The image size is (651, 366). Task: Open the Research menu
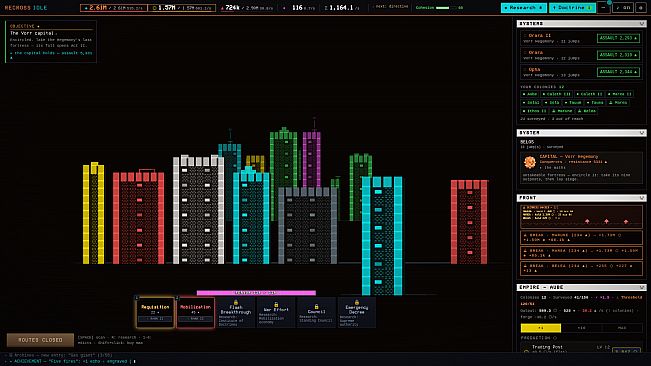524,7
